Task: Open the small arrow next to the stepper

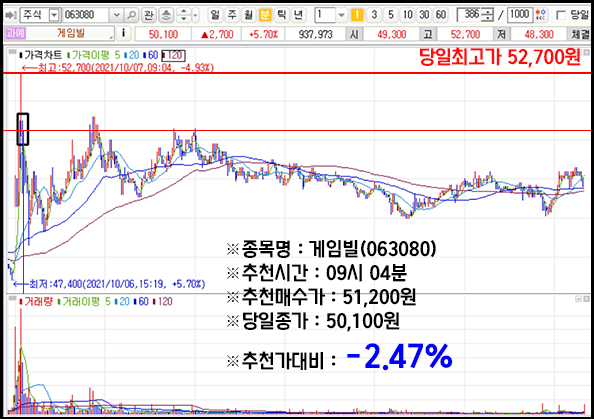Action: [195, 15]
